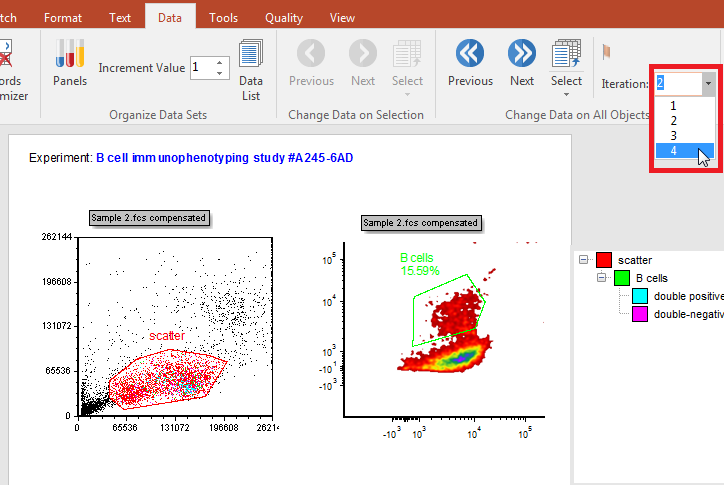Collapse the scatter gate tree node
724x485 pixels.
[x=583, y=260]
